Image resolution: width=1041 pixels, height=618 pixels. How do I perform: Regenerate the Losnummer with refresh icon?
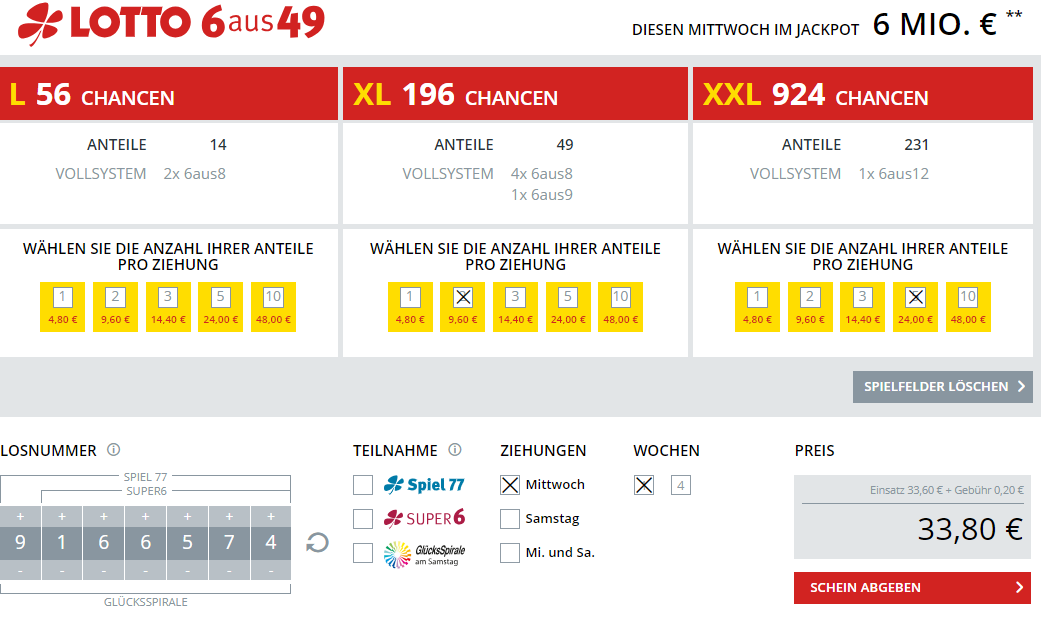point(317,542)
